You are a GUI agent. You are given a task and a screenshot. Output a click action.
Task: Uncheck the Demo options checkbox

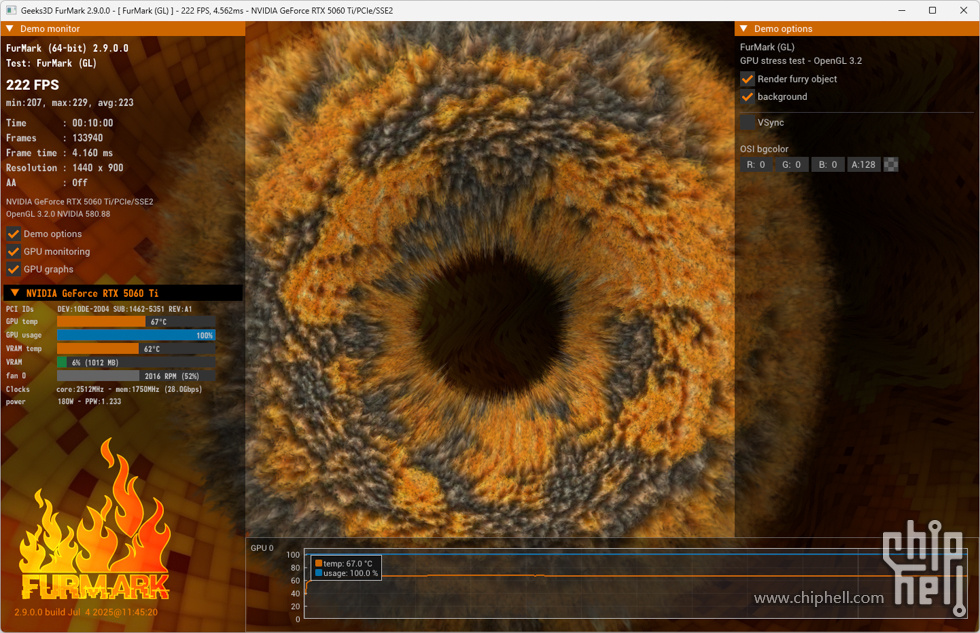pos(13,234)
